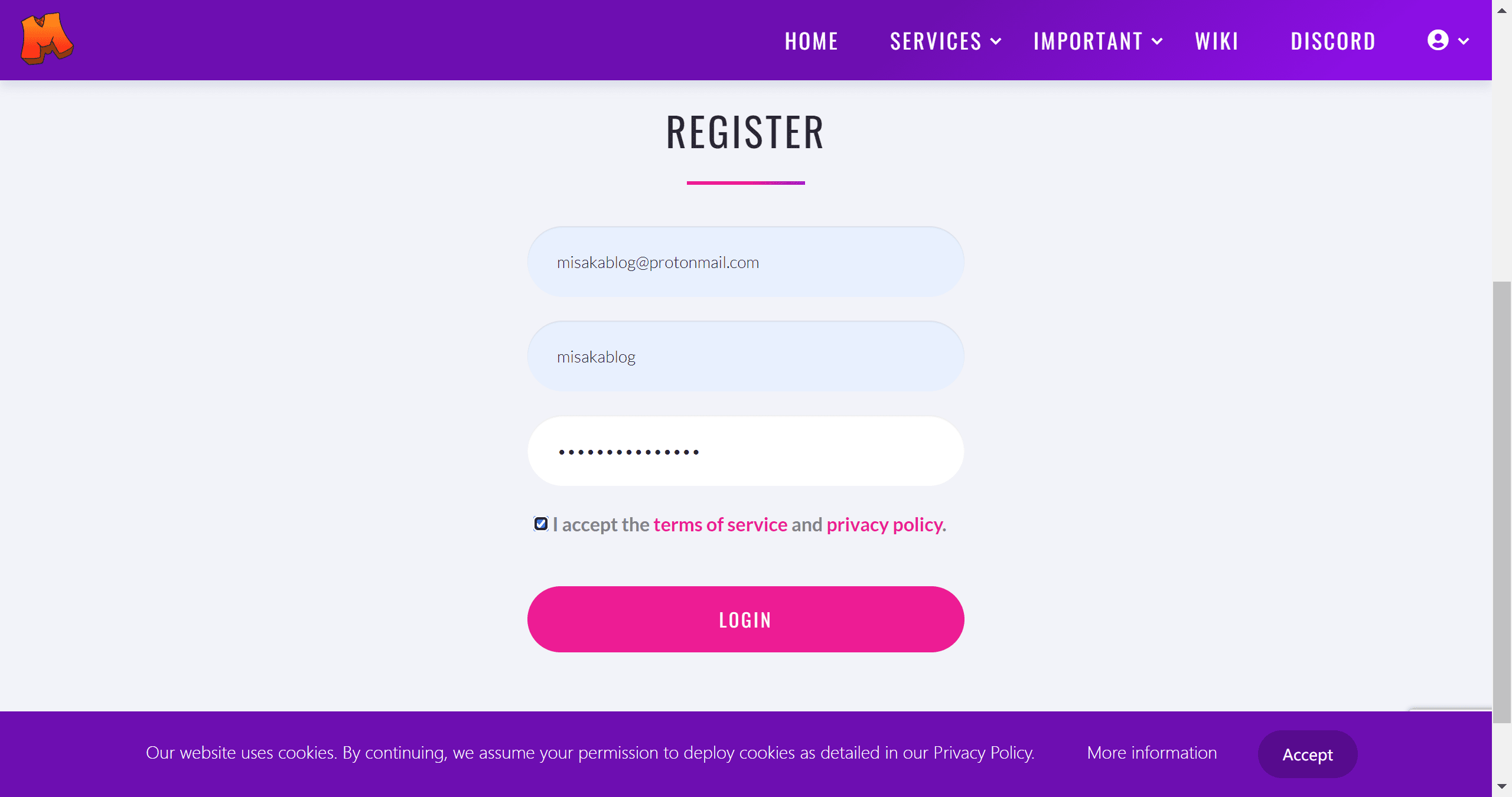Focus the email address input field

pos(745,262)
